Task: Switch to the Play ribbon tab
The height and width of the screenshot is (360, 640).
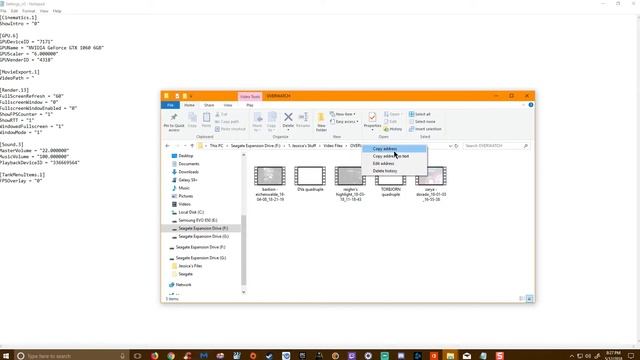Action: pyautogui.click(x=250, y=105)
